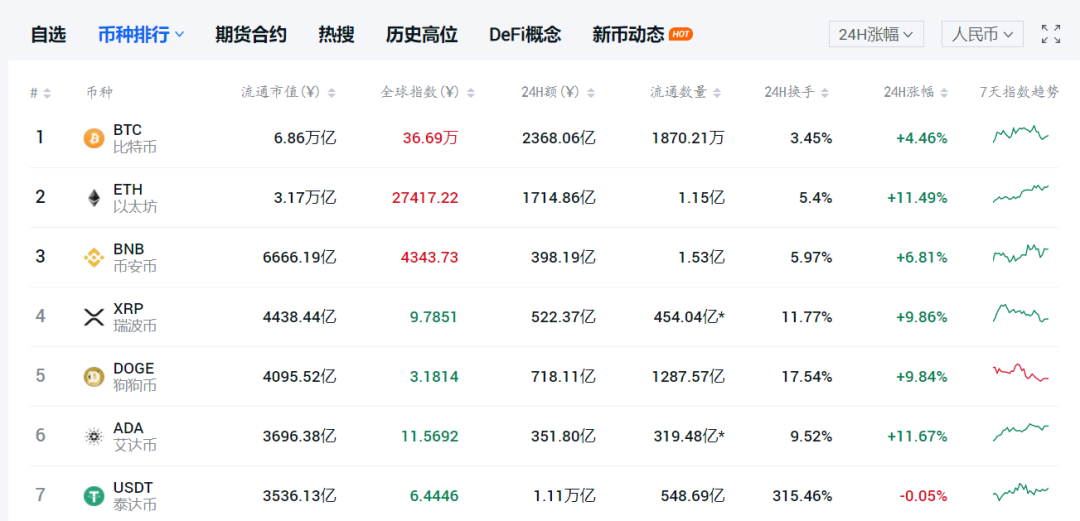The image size is (1080, 521).
Task: Open the 人民币 currency dropdown
Action: coord(982,34)
